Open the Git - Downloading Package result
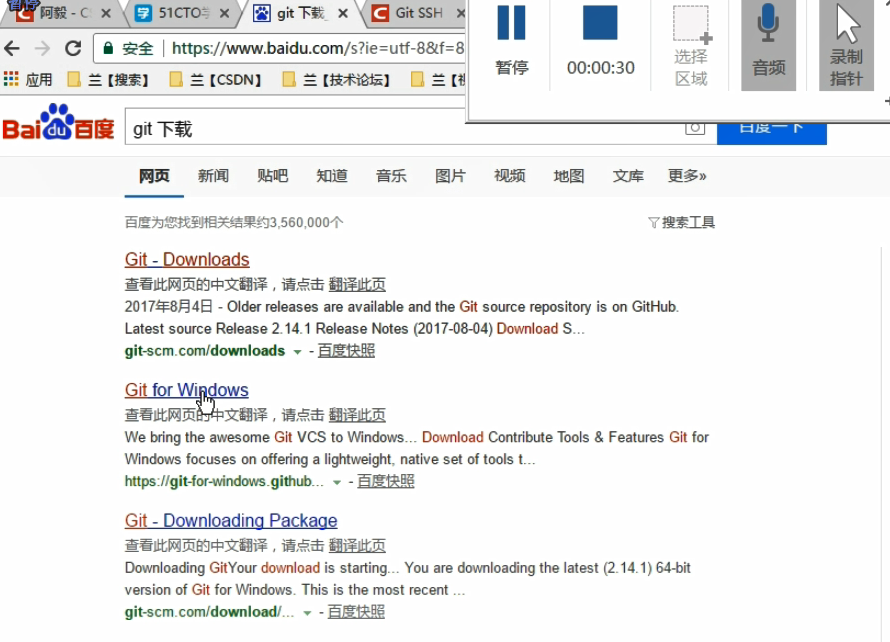Screen dimensions: 890x642 tap(231, 521)
